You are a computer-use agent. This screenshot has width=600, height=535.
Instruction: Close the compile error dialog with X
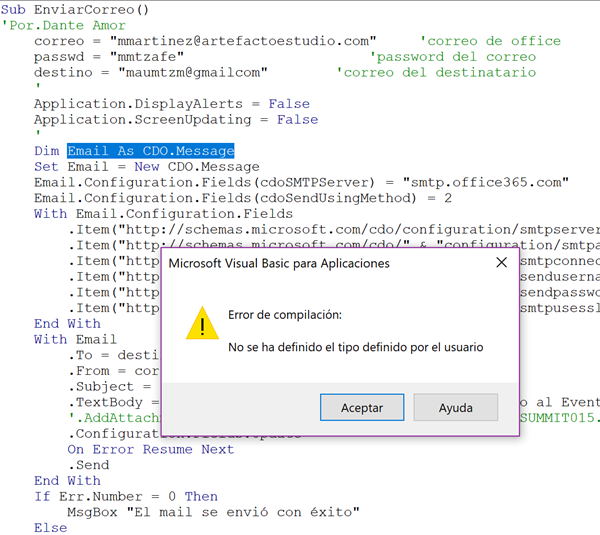501,263
